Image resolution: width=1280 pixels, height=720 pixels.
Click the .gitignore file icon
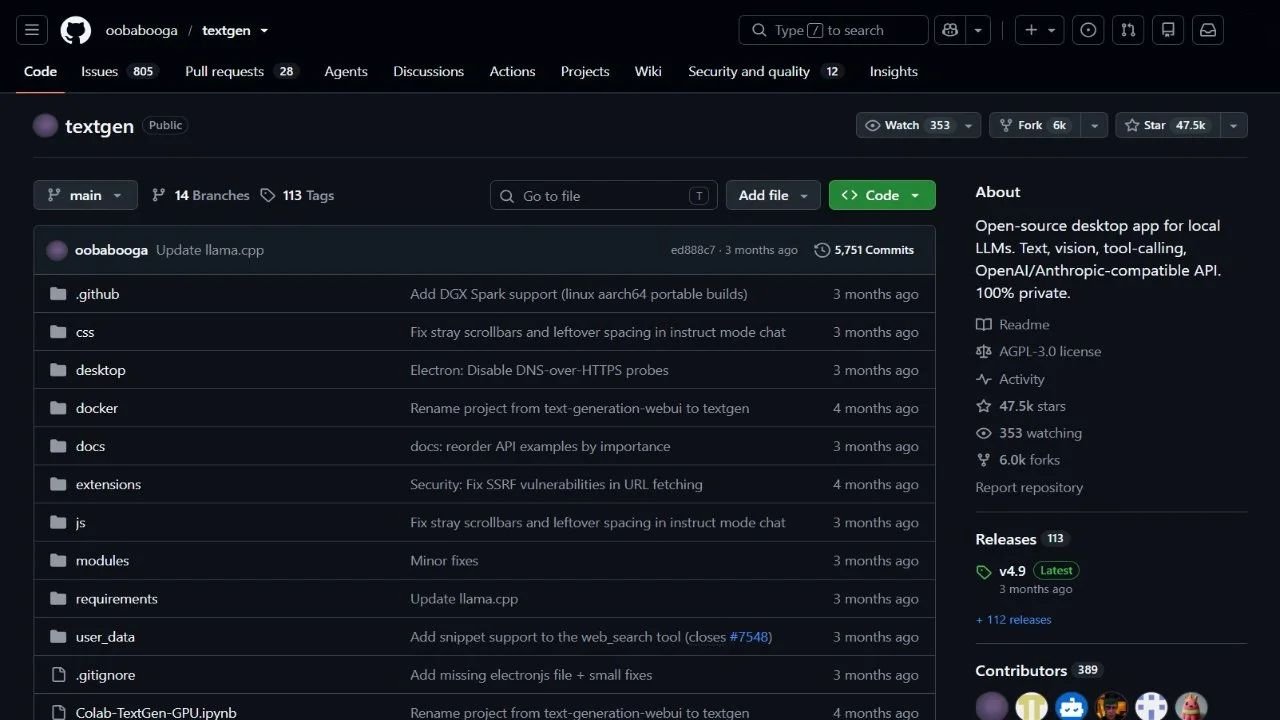click(x=58, y=675)
